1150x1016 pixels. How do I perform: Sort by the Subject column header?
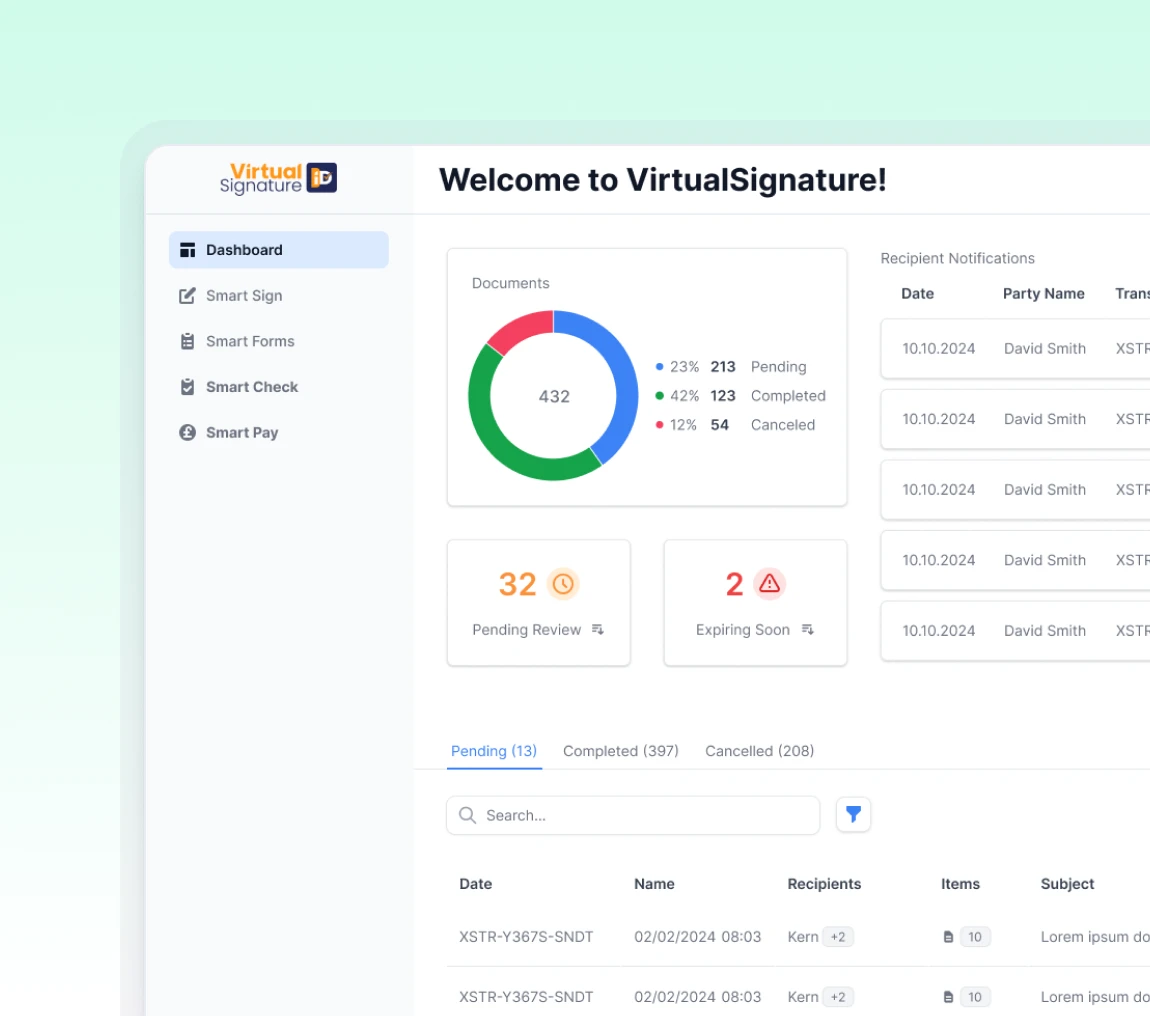pyautogui.click(x=1067, y=884)
